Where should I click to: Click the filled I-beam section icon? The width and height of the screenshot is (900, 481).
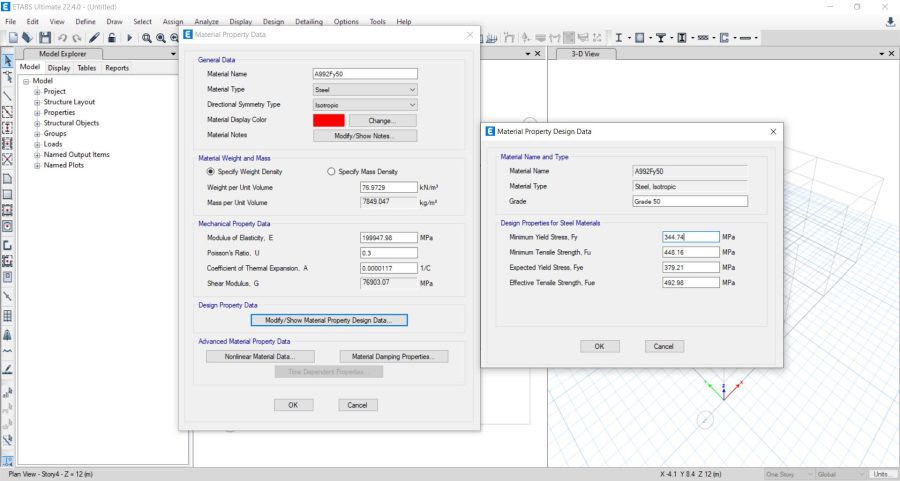click(682, 38)
